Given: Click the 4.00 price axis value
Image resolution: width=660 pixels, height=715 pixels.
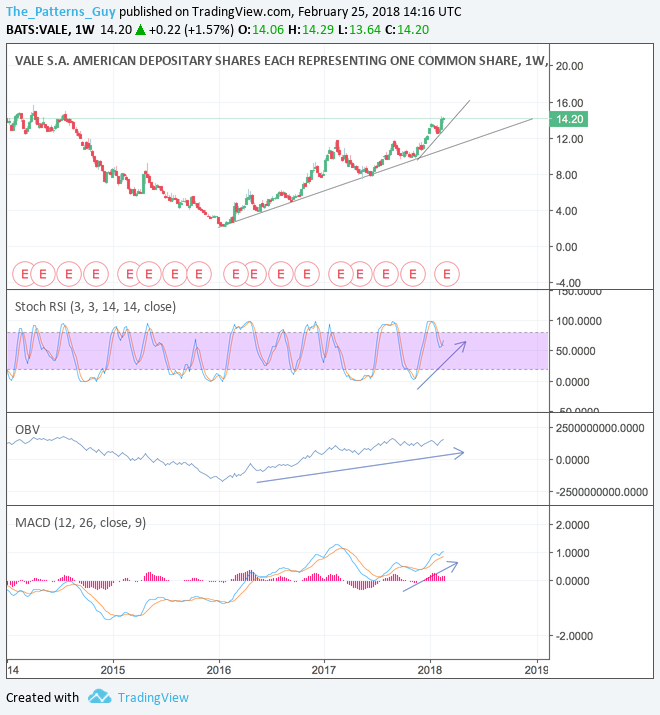Looking at the screenshot, I should tap(566, 211).
